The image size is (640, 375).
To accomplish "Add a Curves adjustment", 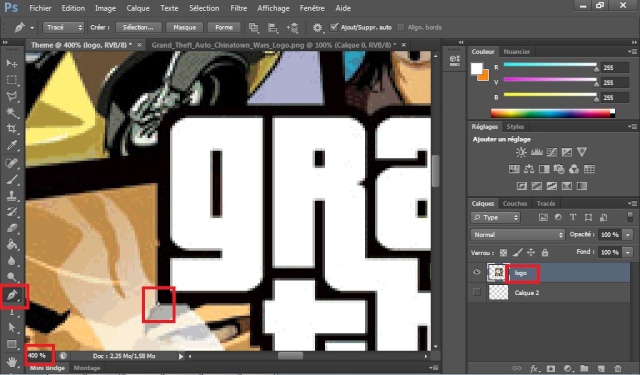I will [552, 153].
